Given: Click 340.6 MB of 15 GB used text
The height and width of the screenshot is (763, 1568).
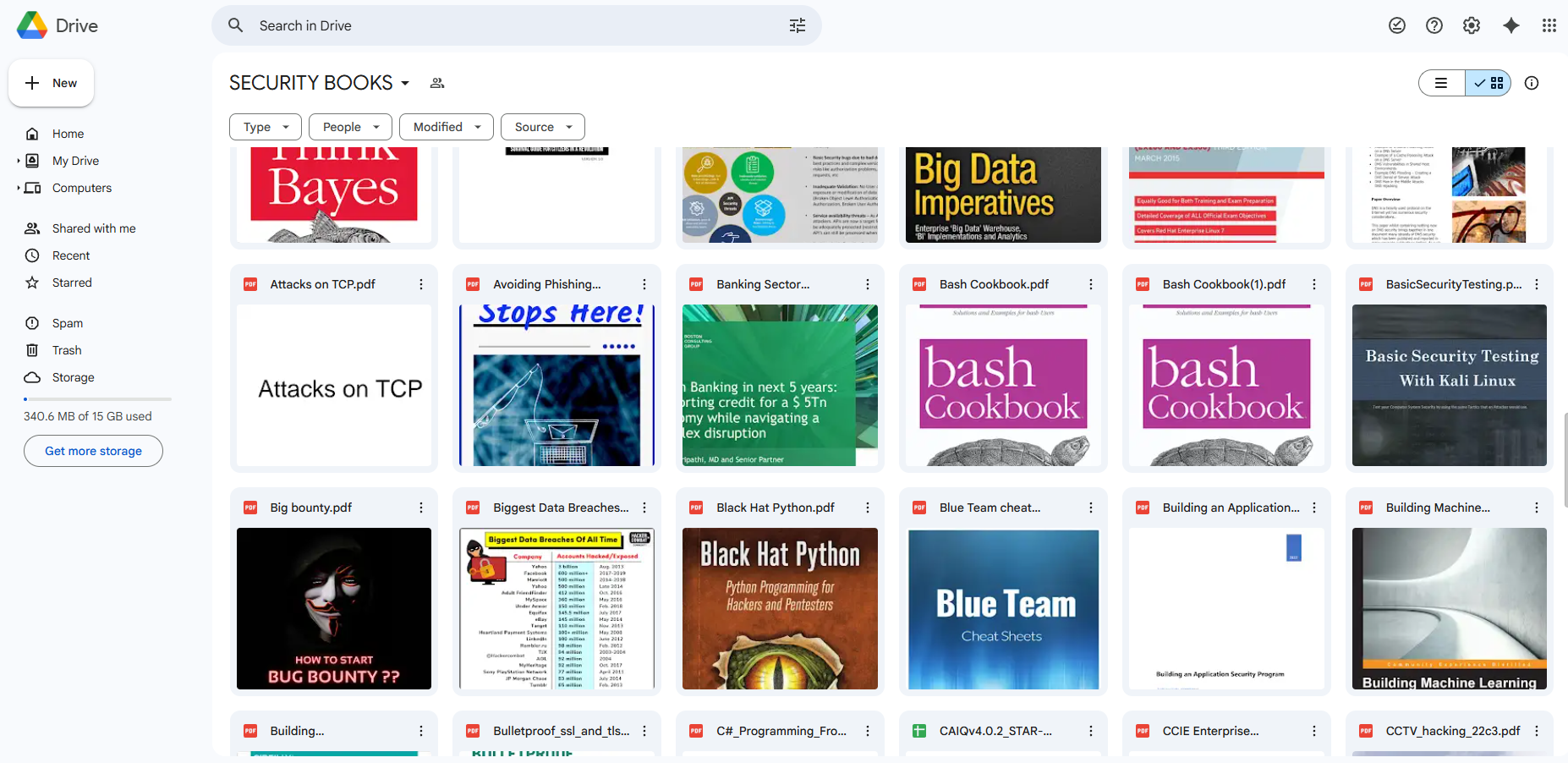Looking at the screenshot, I should 88,416.
